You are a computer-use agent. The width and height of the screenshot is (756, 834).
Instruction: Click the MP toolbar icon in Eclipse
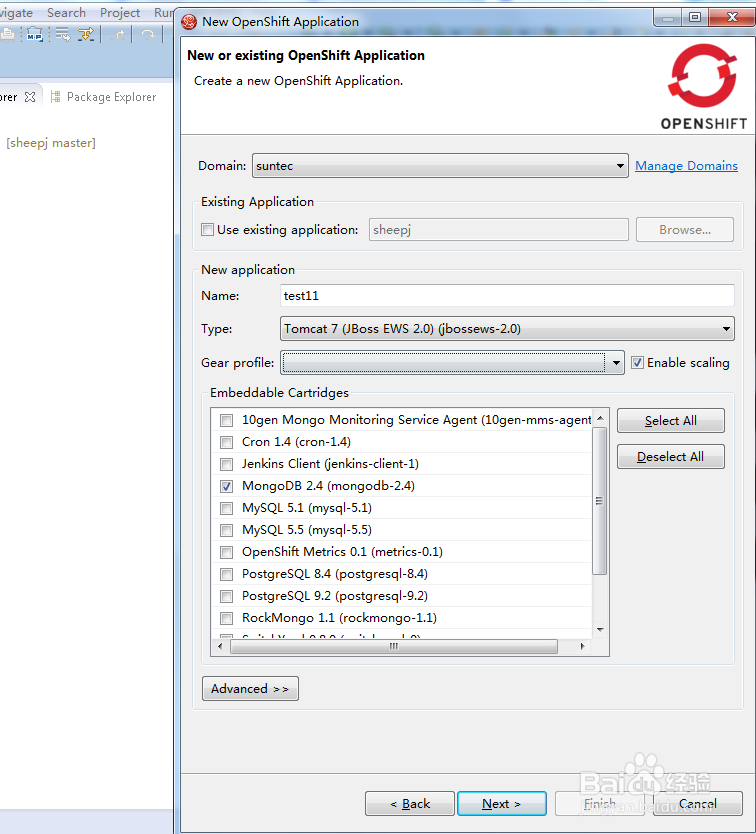35,35
